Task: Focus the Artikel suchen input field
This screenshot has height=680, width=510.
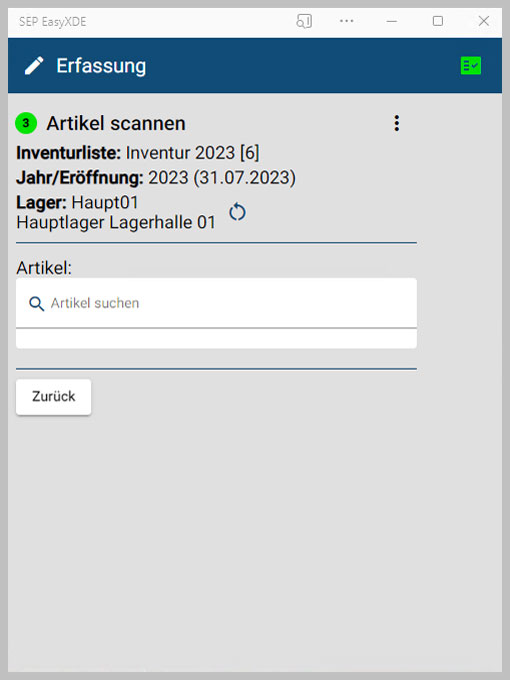Action: [x=216, y=303]
